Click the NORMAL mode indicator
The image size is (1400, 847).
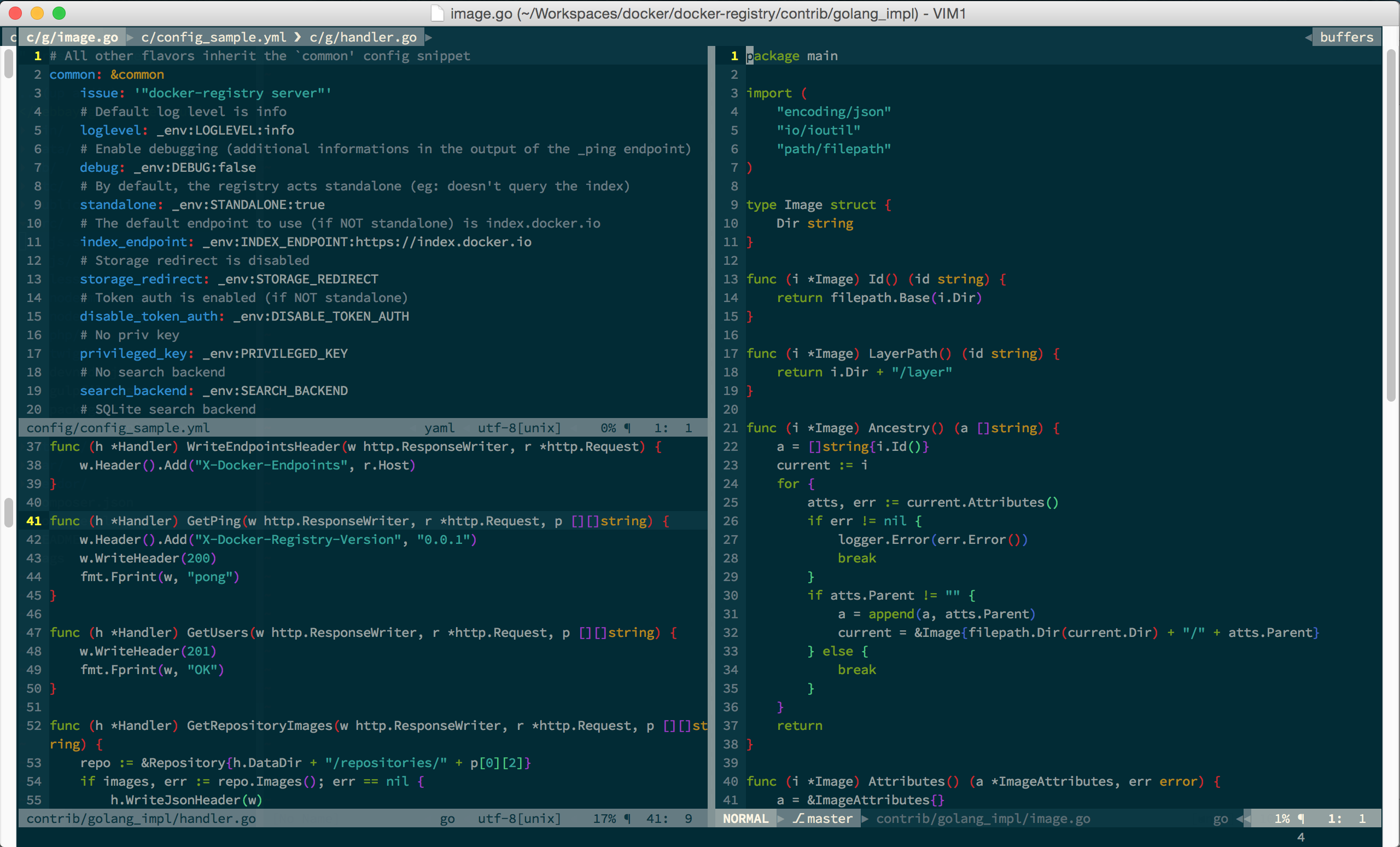point(745,819)
